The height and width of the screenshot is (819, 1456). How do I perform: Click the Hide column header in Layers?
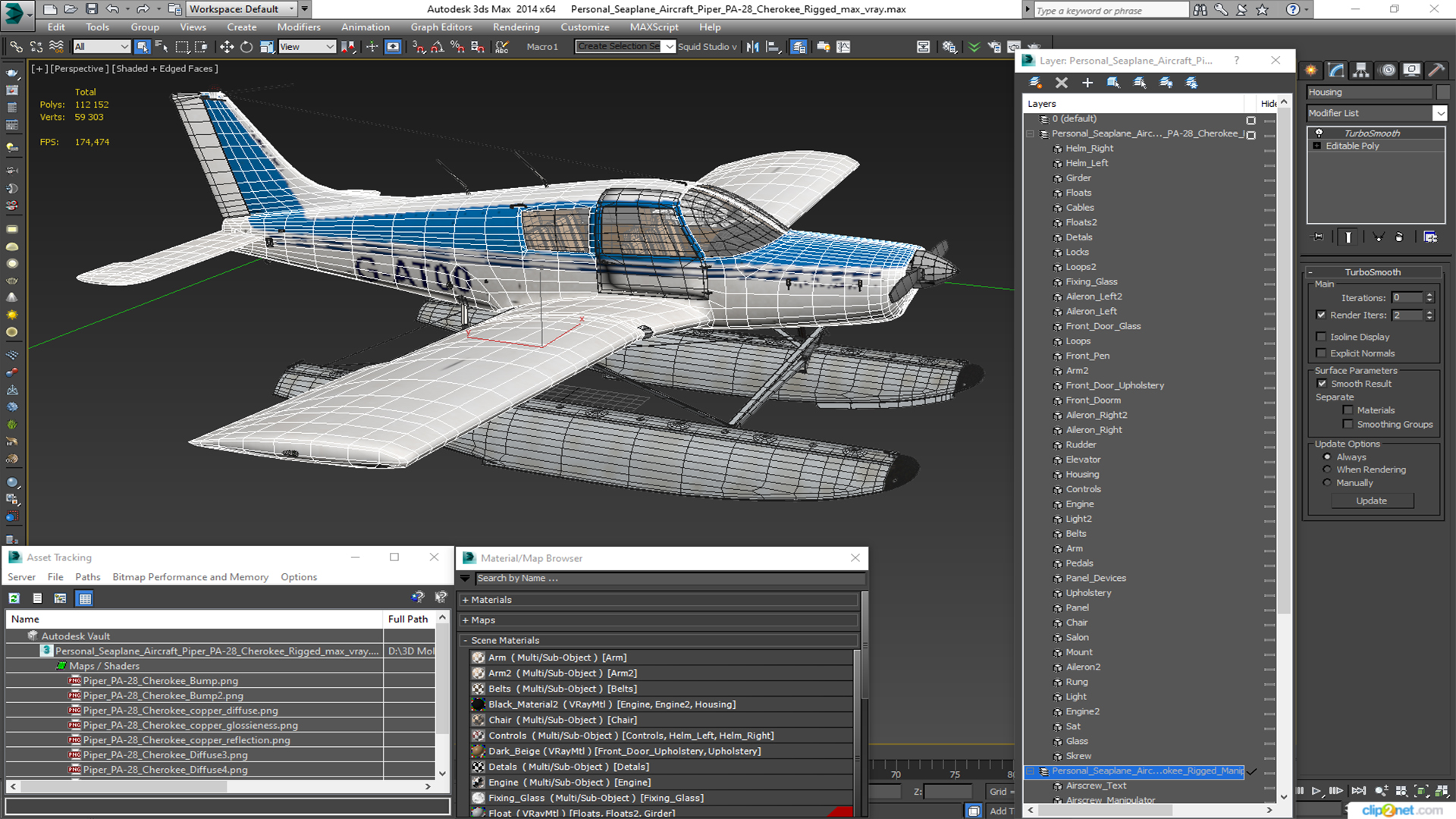pos(1268,104)
